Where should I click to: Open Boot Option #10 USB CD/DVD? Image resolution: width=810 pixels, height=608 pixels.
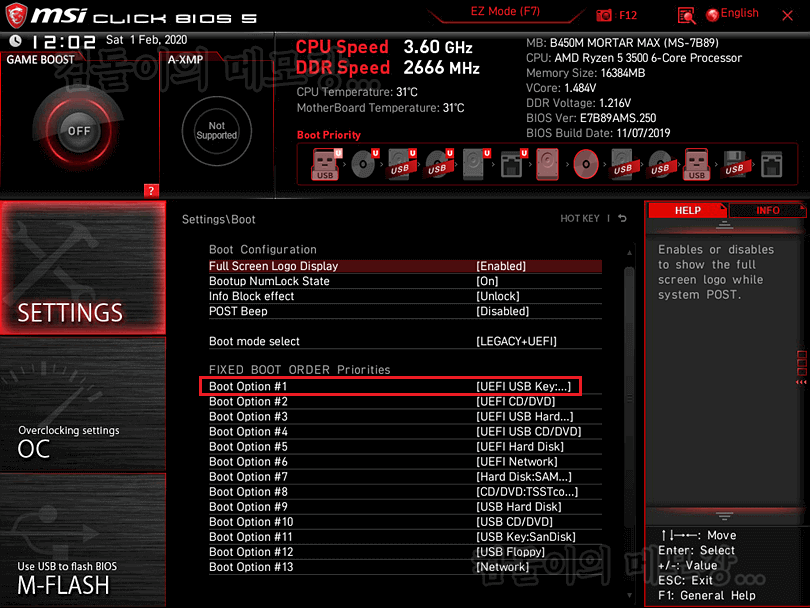click(405, 522)
